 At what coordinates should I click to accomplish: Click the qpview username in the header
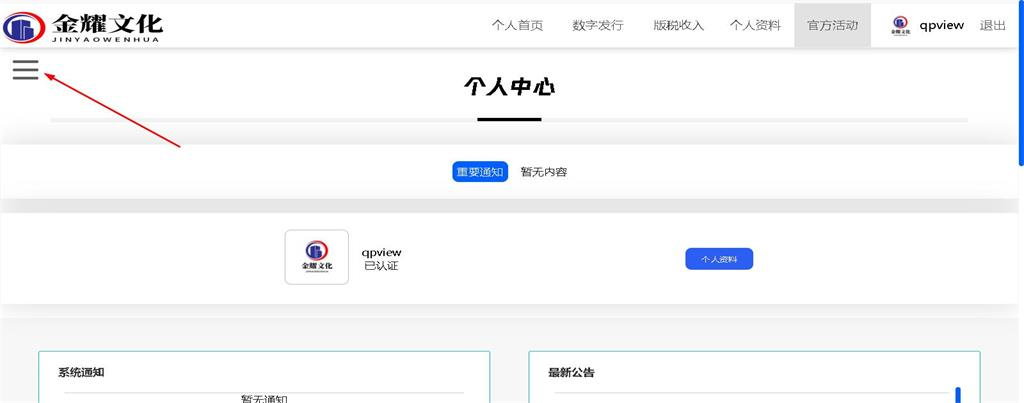(x=941, y=25)
